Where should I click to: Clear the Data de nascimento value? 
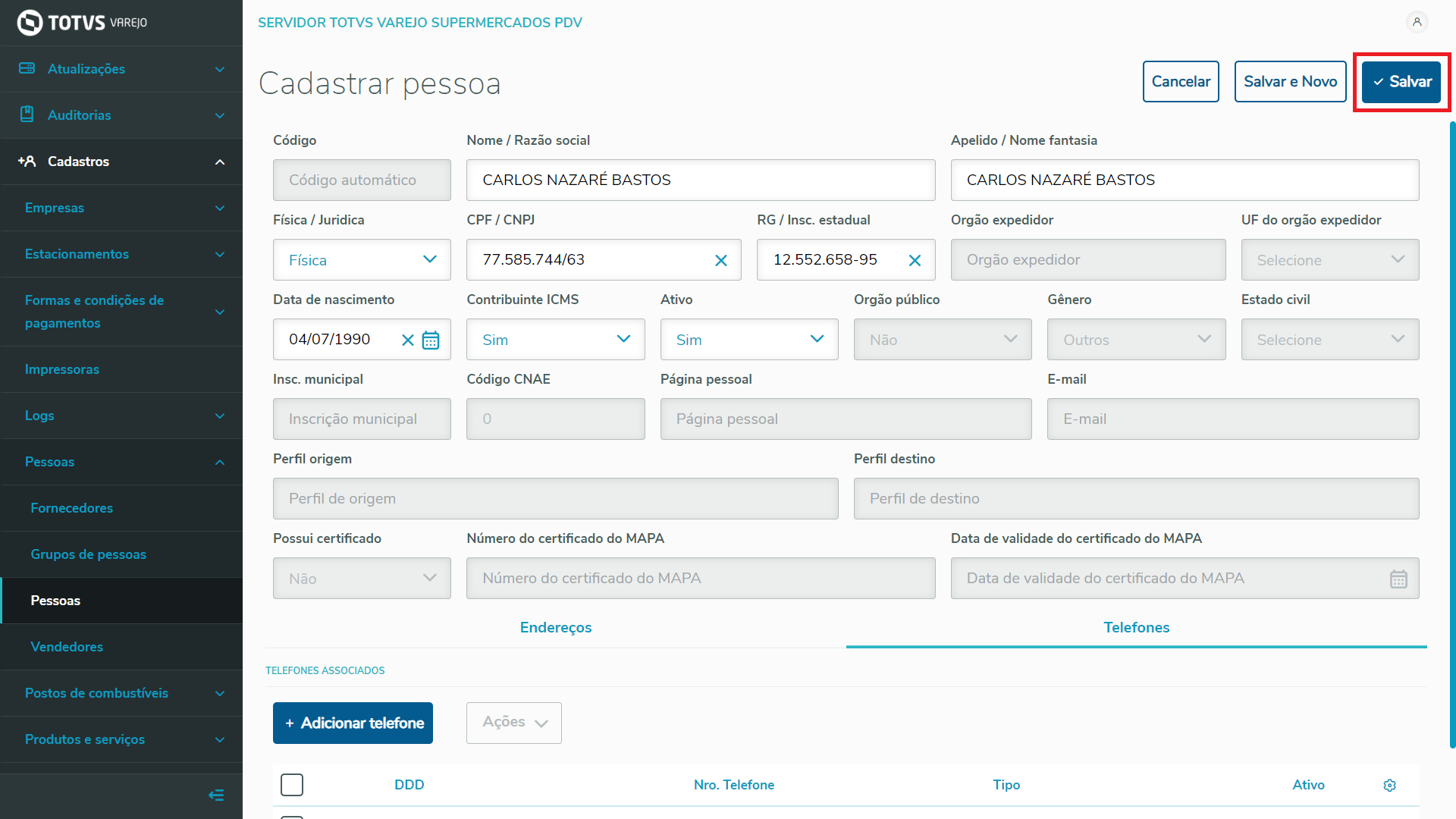point(407,340)
